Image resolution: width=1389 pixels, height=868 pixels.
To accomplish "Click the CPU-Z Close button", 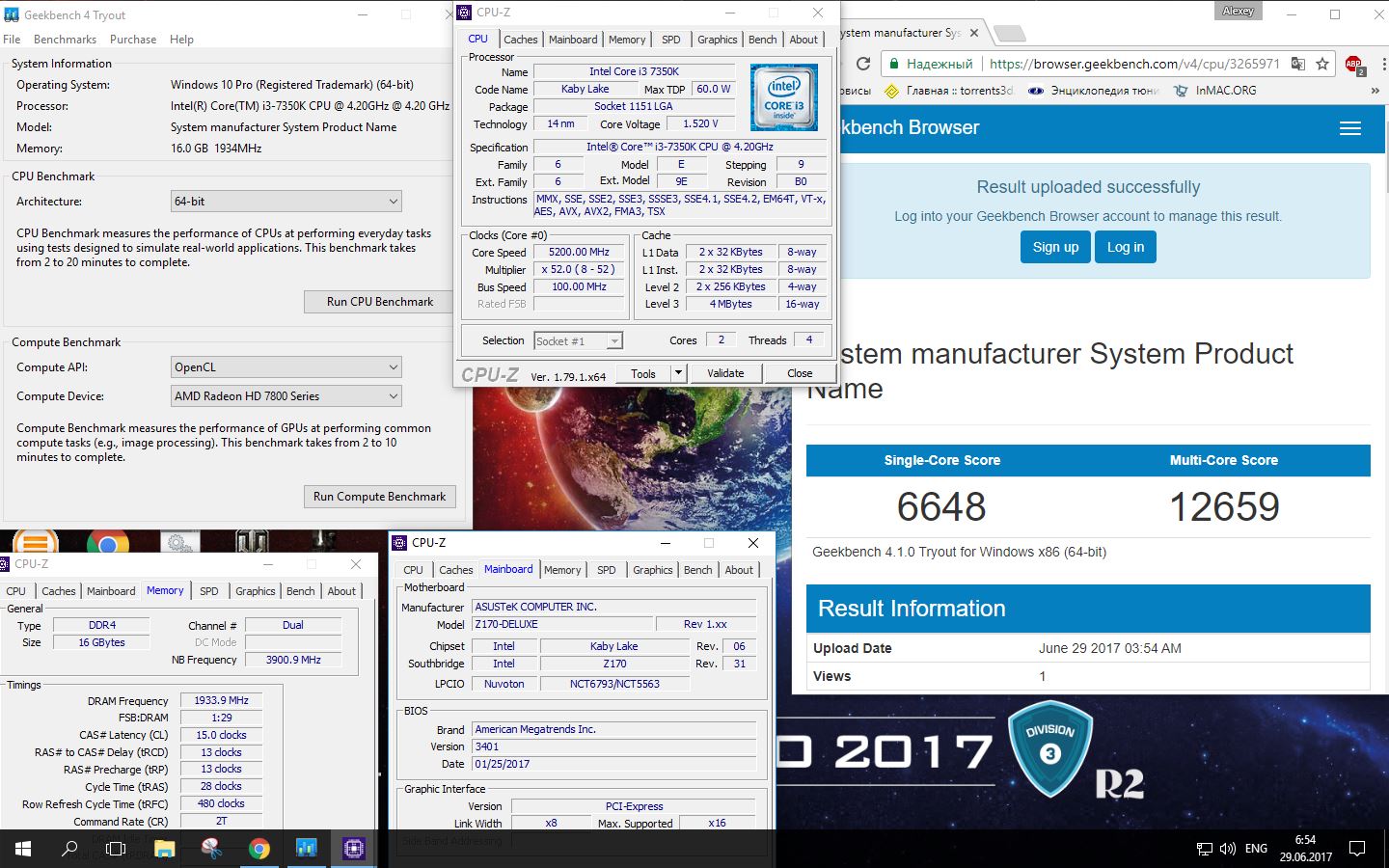I will 800,373.
